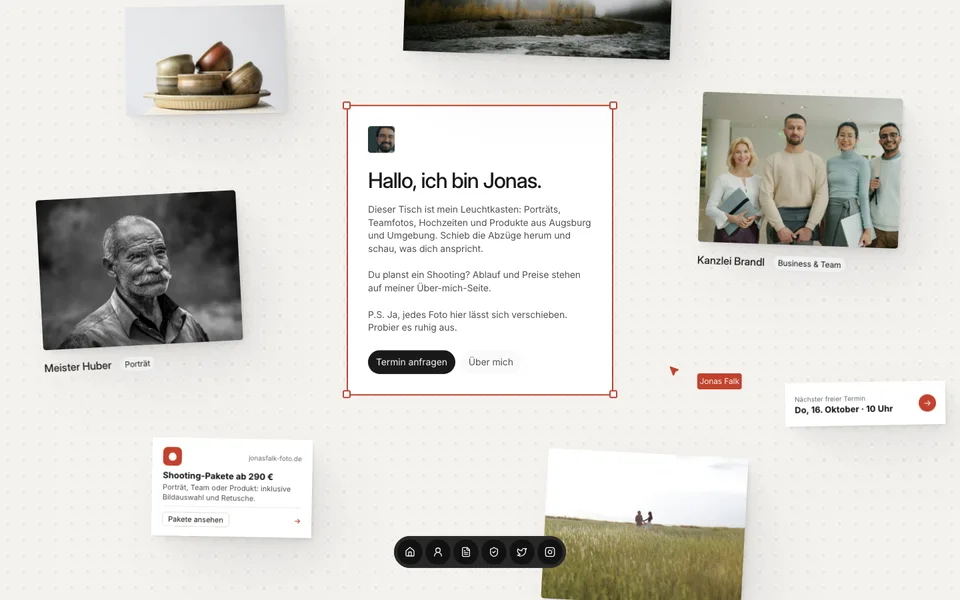Click the Meister Huber caption
The width and height of the screenshot is (960, 600).
78,367
